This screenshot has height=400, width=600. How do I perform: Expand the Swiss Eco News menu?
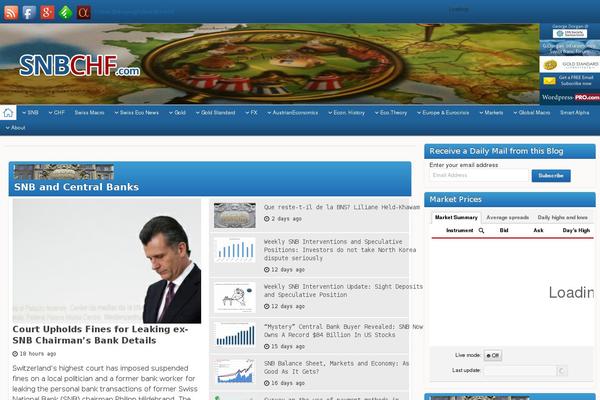tap(136, 113)
